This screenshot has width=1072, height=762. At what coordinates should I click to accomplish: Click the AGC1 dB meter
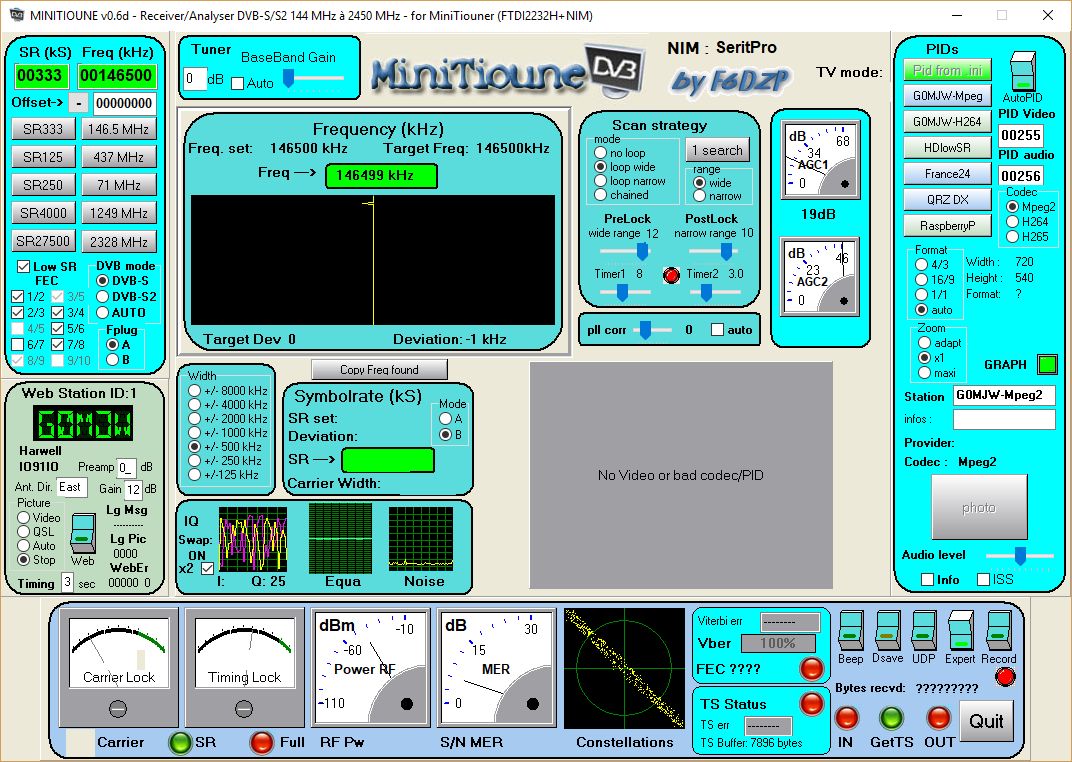pyautogui.click(x=820, y=161)
